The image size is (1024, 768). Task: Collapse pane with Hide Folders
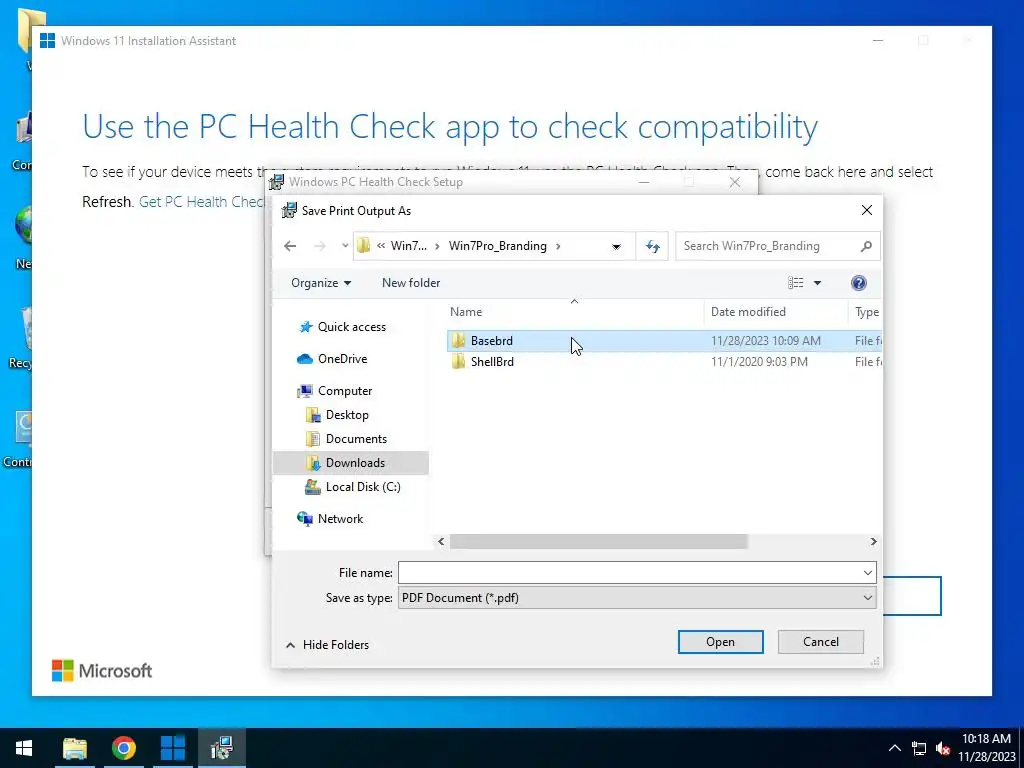point(327,645)
